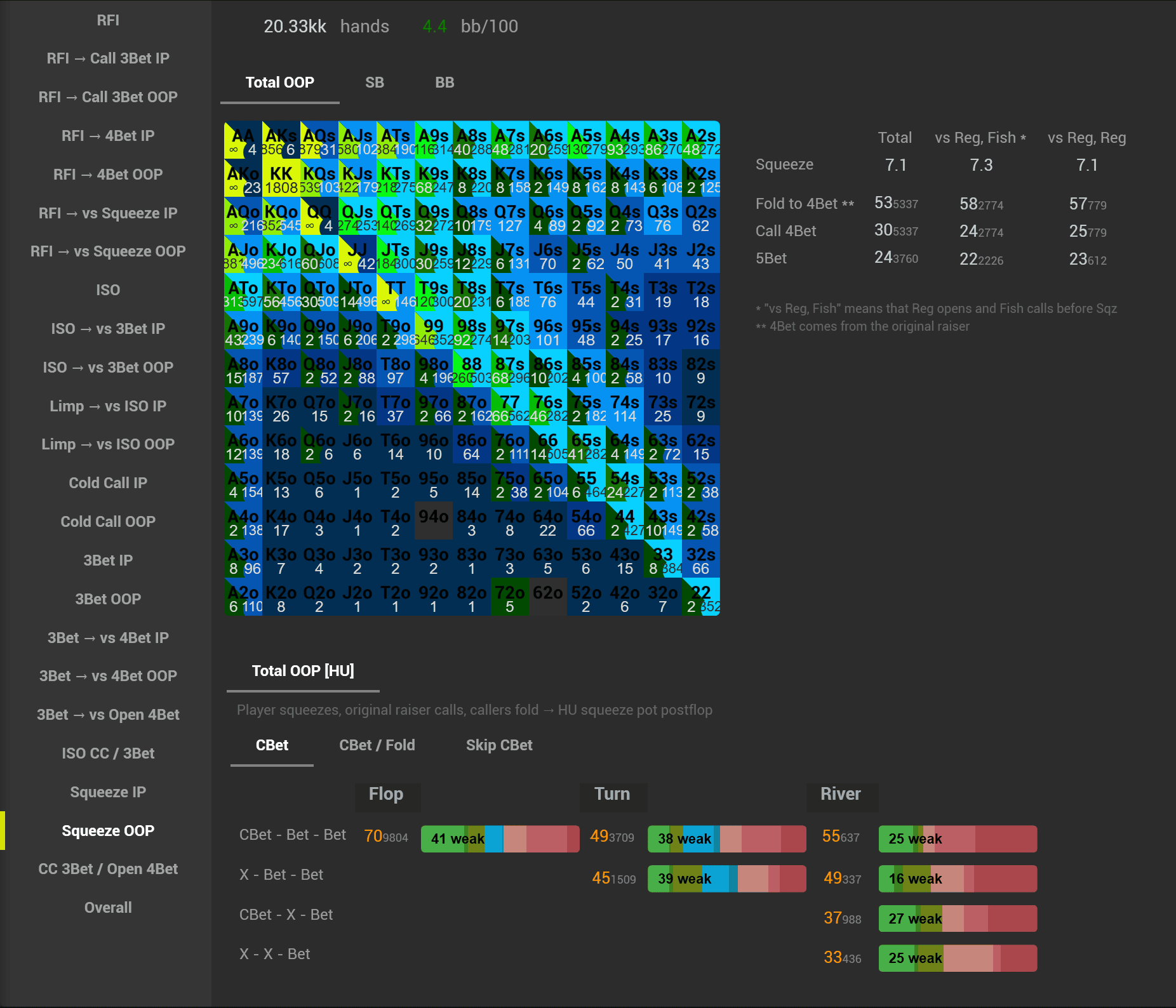This screenshot has width=1176, height=1008.
Task: Click the QQ hand cell
Action: 319,216
